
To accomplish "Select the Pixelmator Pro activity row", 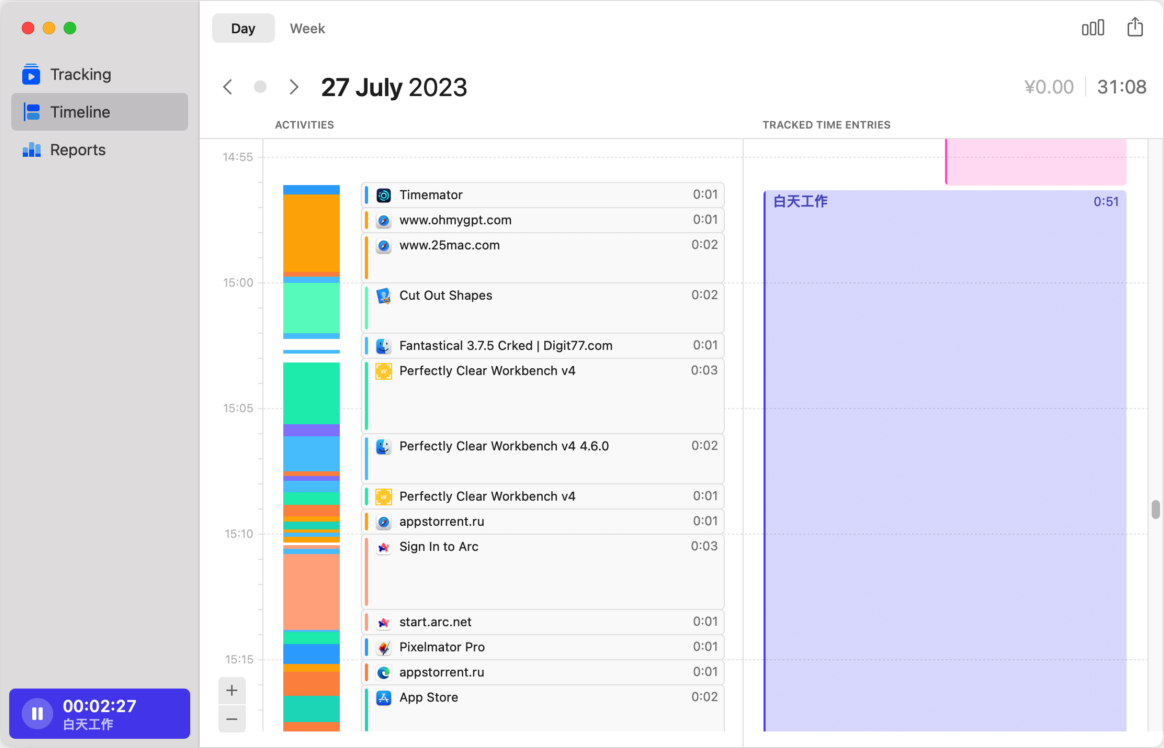I will coord(543,647).
